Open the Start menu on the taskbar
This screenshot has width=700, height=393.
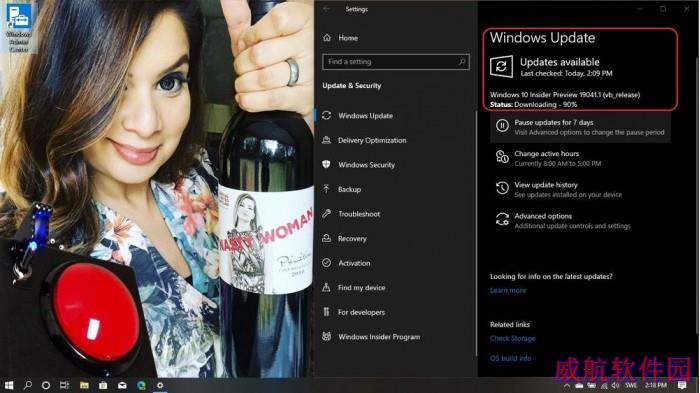[9, 385]
